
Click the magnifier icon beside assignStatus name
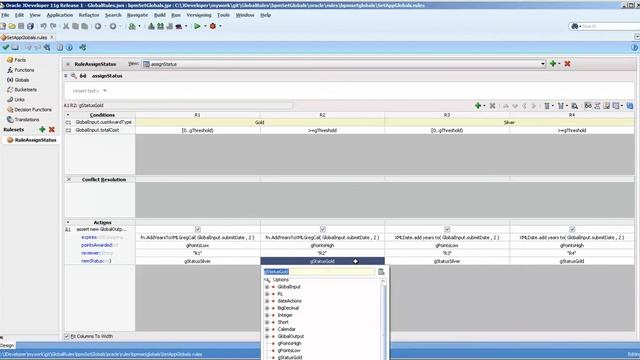[74, 76]
